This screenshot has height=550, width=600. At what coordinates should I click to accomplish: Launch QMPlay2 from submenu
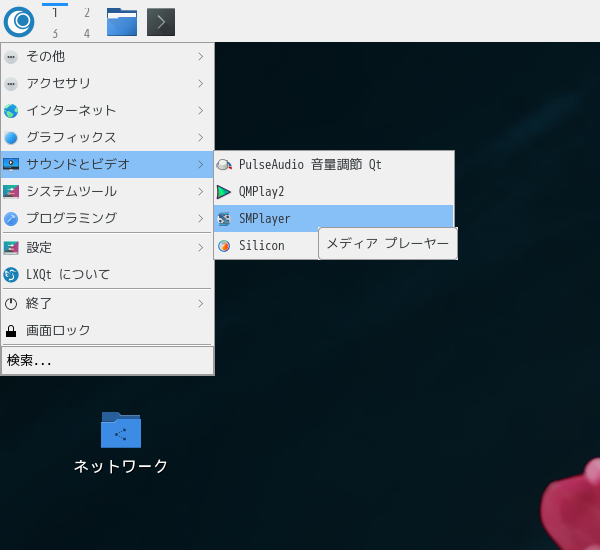pos(334,191)
